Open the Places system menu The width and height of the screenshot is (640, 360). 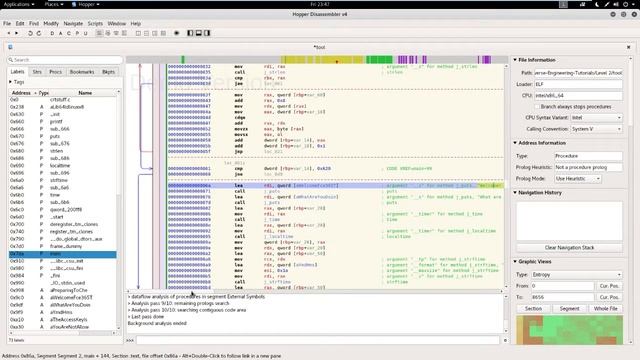click(53, 4)
